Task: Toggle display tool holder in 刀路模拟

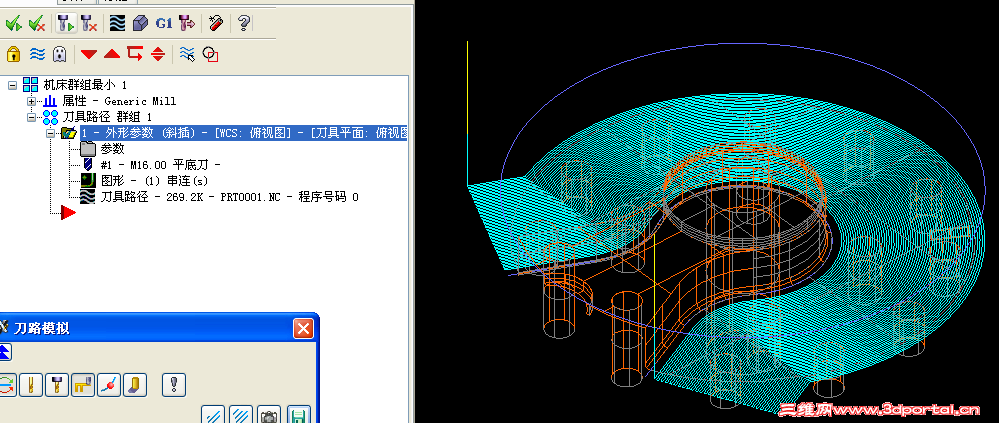Action: tap(57, 385)
